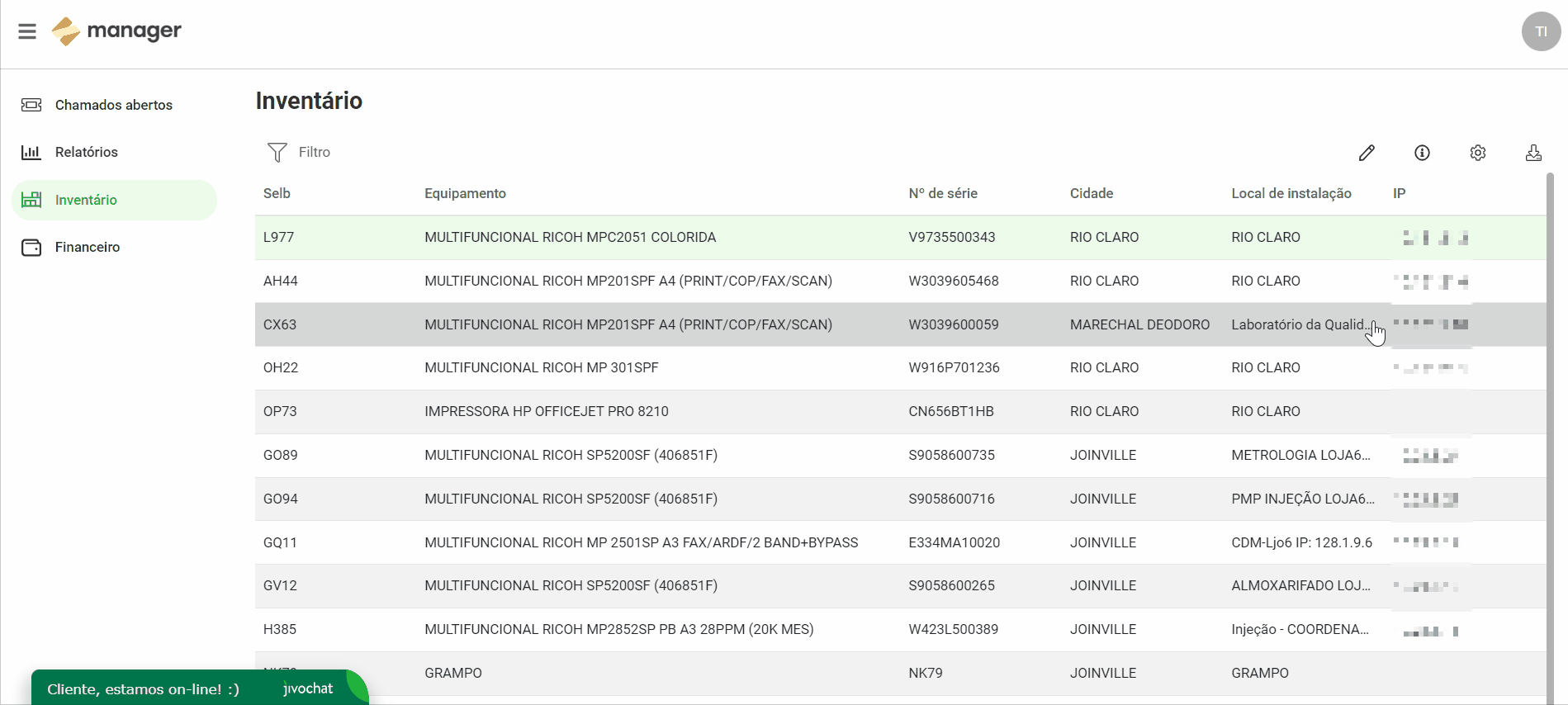Select row with Selb L977
Screen dimensions: 1568x705
coord(900,238)
